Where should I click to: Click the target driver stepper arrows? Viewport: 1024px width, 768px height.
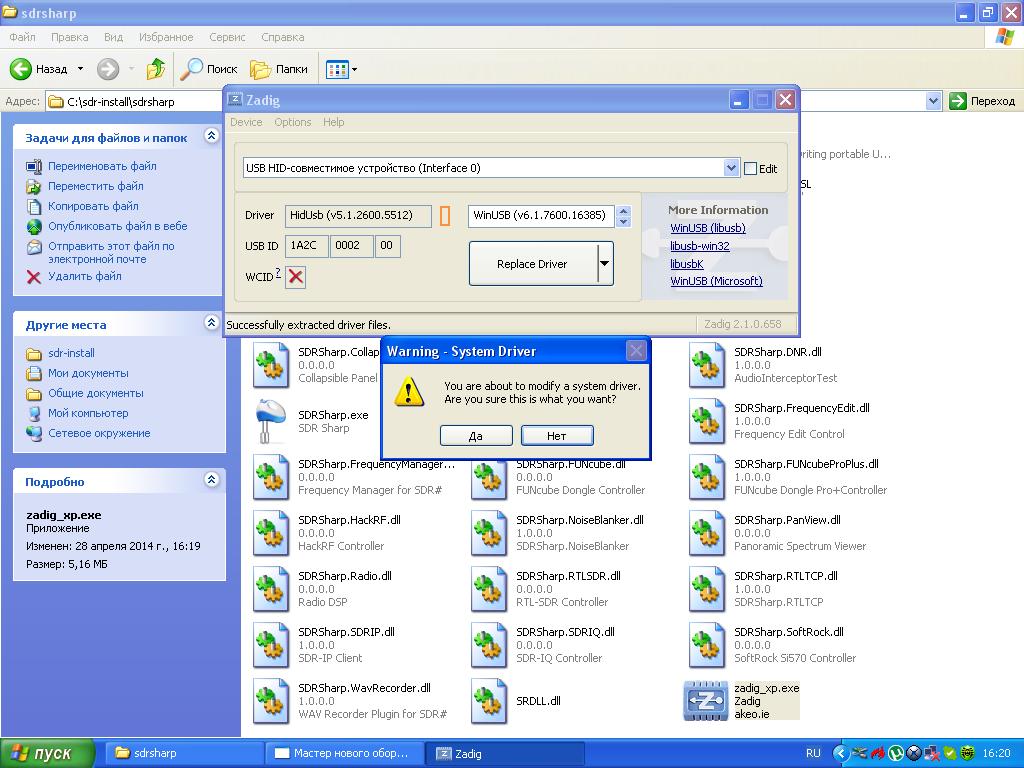coord(624,216)
